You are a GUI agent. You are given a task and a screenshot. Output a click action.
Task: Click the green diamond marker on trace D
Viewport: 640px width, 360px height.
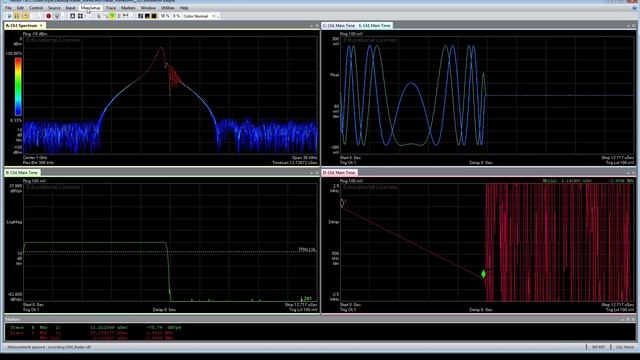click(483, 274)
